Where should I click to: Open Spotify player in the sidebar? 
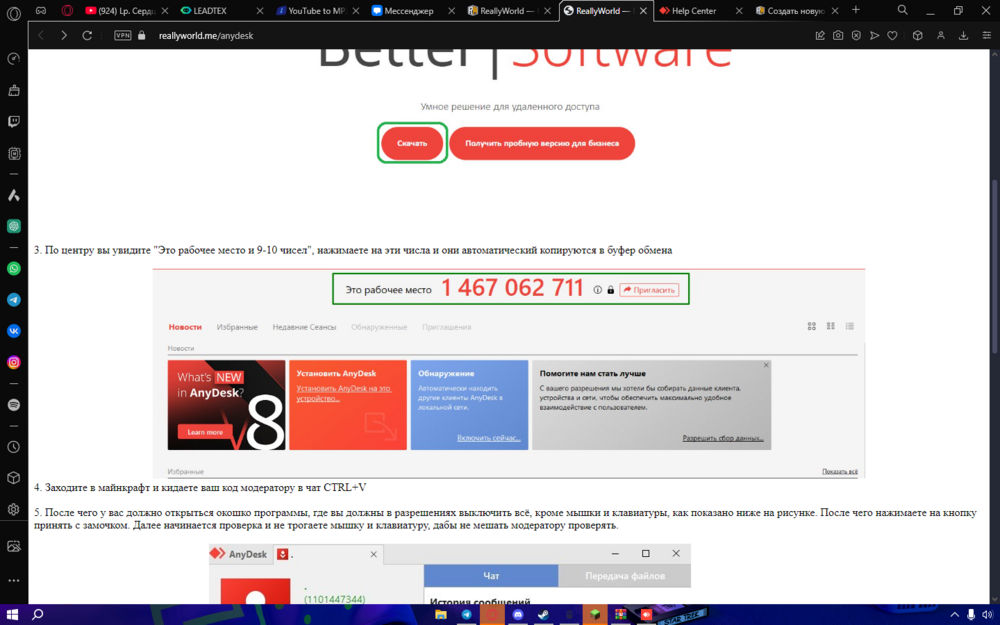point(13,405)
